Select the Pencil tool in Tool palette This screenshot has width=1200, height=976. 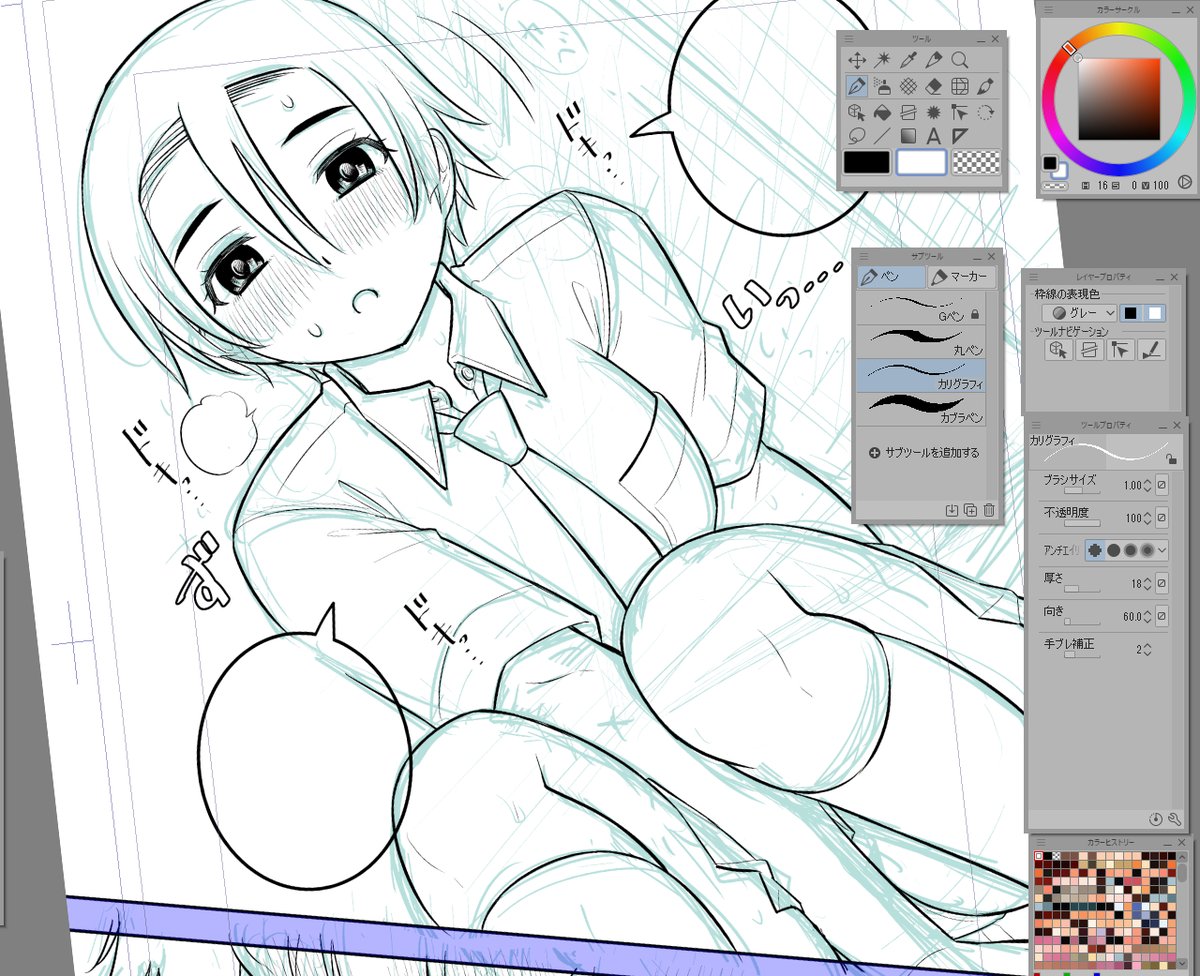(x=934, y=60)
